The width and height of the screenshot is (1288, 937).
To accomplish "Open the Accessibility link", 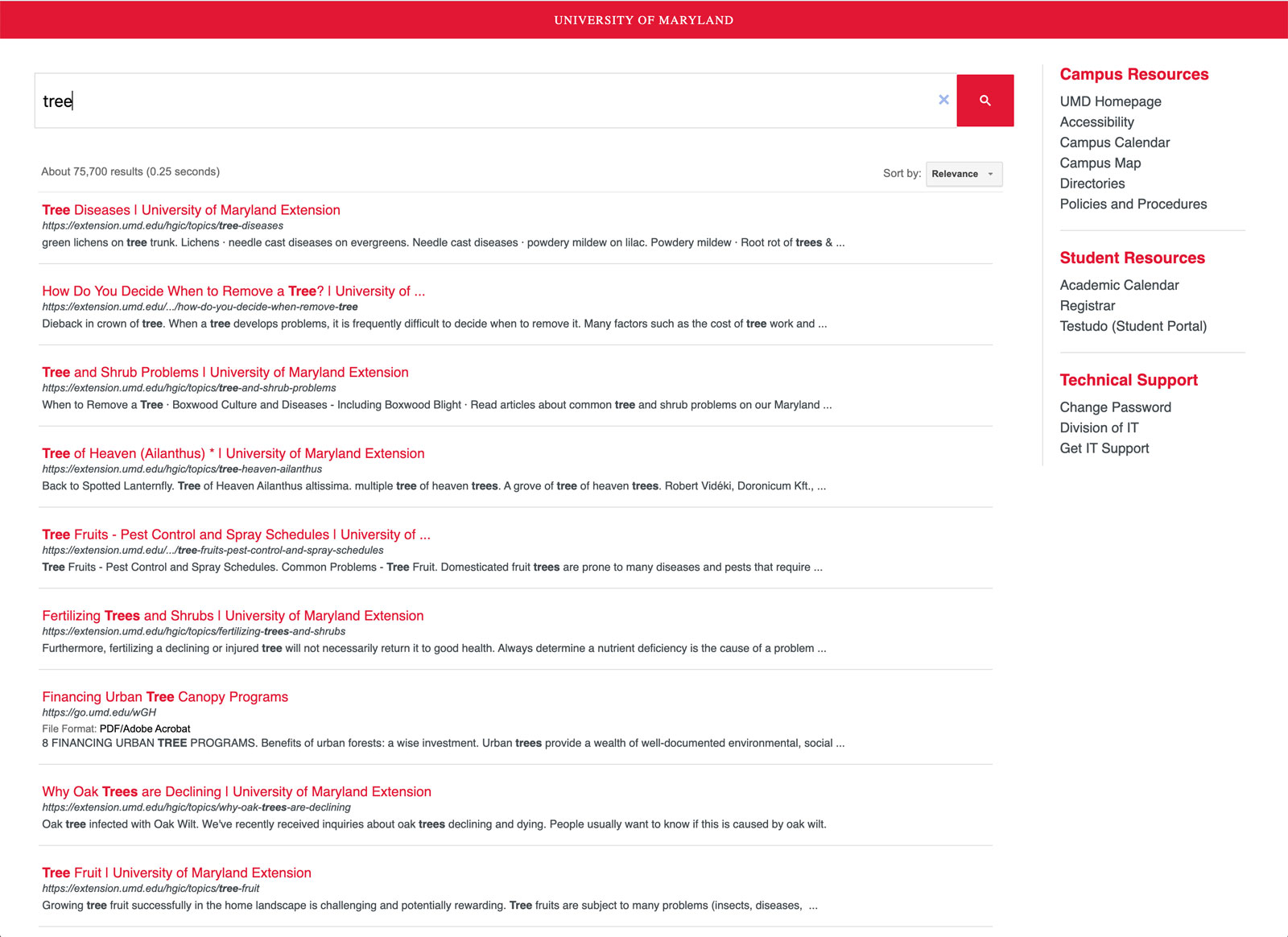I will pos(1096,122).
